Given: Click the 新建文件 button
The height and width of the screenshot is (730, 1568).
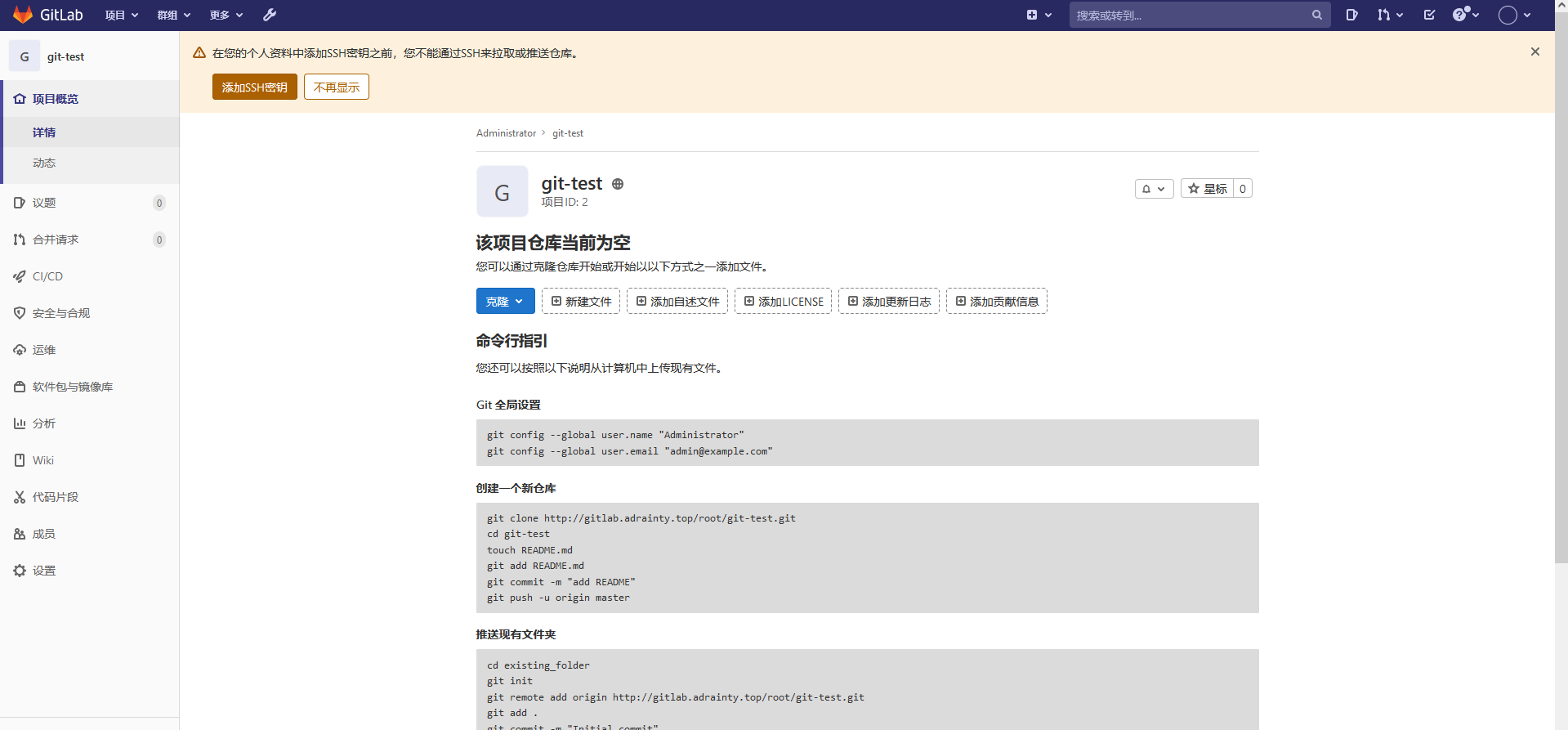Looking at the screenshot, I should click(581, 301).
